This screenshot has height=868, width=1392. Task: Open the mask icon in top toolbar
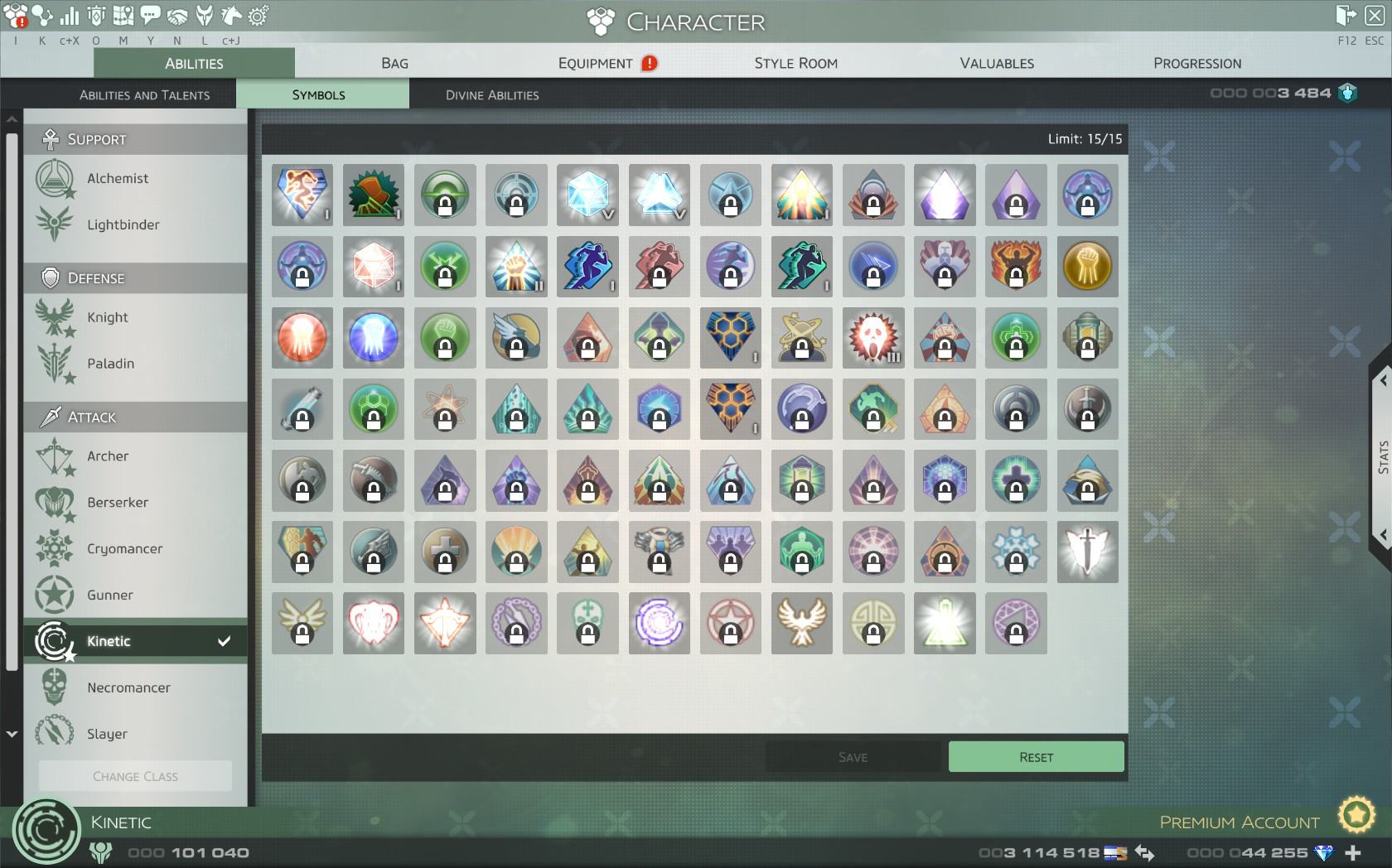pyautogui.click(x=204, y=15)
